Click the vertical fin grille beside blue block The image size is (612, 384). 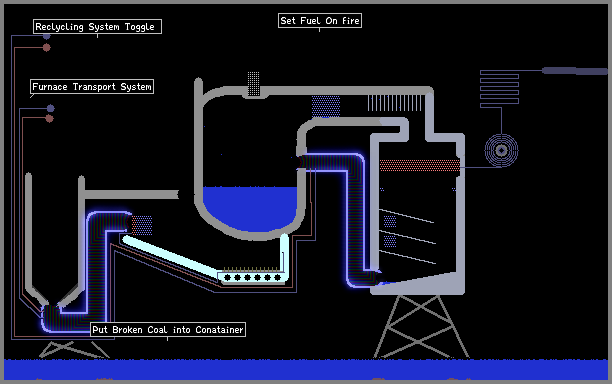coord(395,103)
